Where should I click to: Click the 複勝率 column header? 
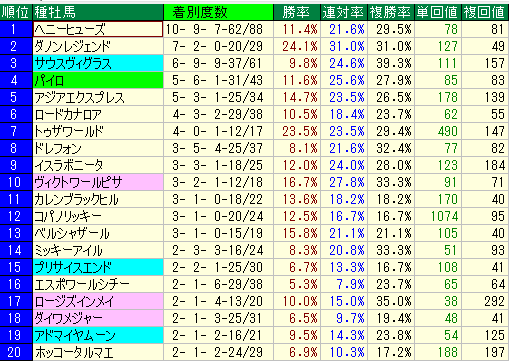[x=391, y=12]
